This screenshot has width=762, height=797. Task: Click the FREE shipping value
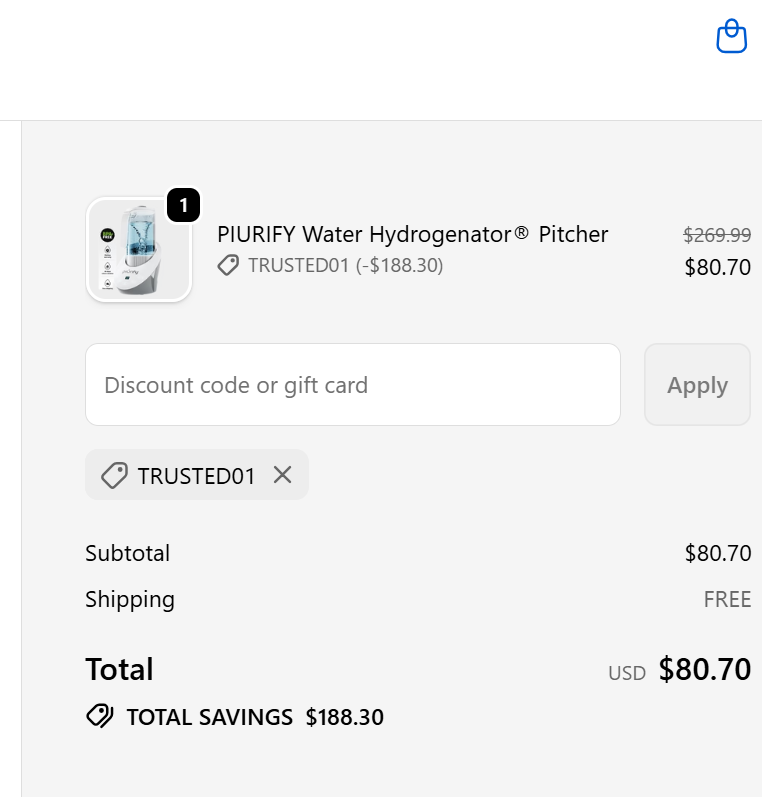click(727, 599)
